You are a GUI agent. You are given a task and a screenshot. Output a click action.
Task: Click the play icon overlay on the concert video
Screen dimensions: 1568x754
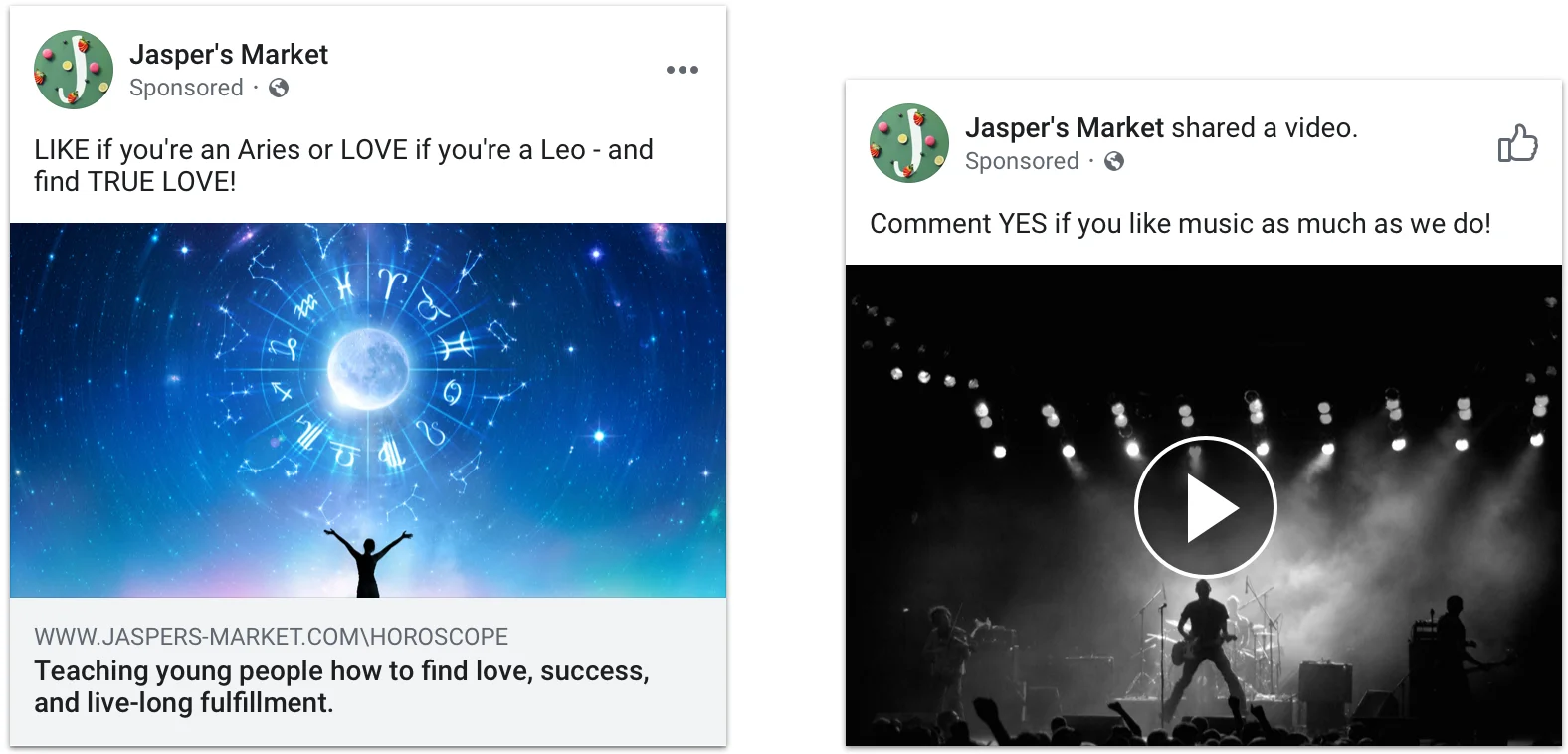coord(1205,506)
